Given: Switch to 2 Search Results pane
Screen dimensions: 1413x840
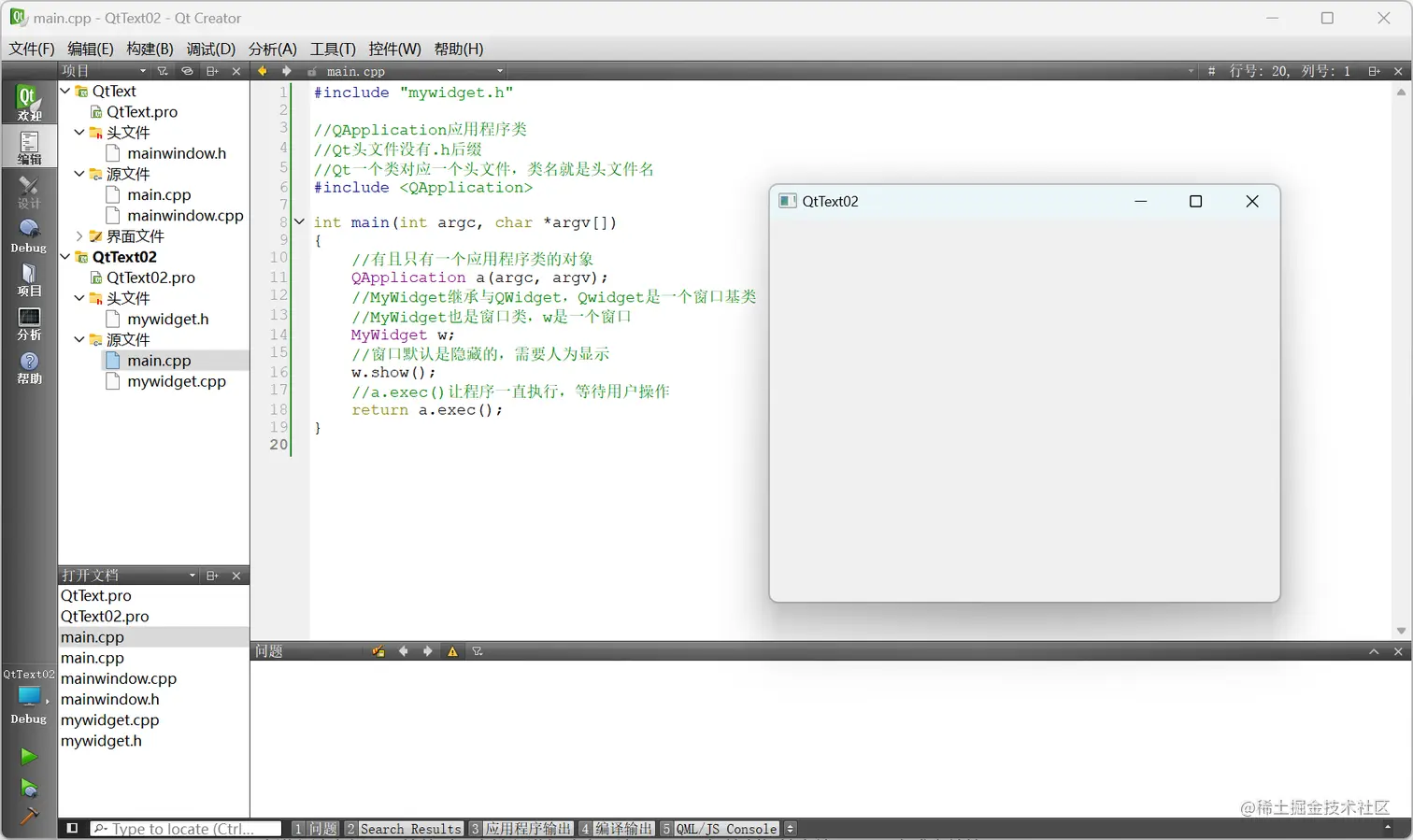Looking at the screenshot, I should point(404,829).
